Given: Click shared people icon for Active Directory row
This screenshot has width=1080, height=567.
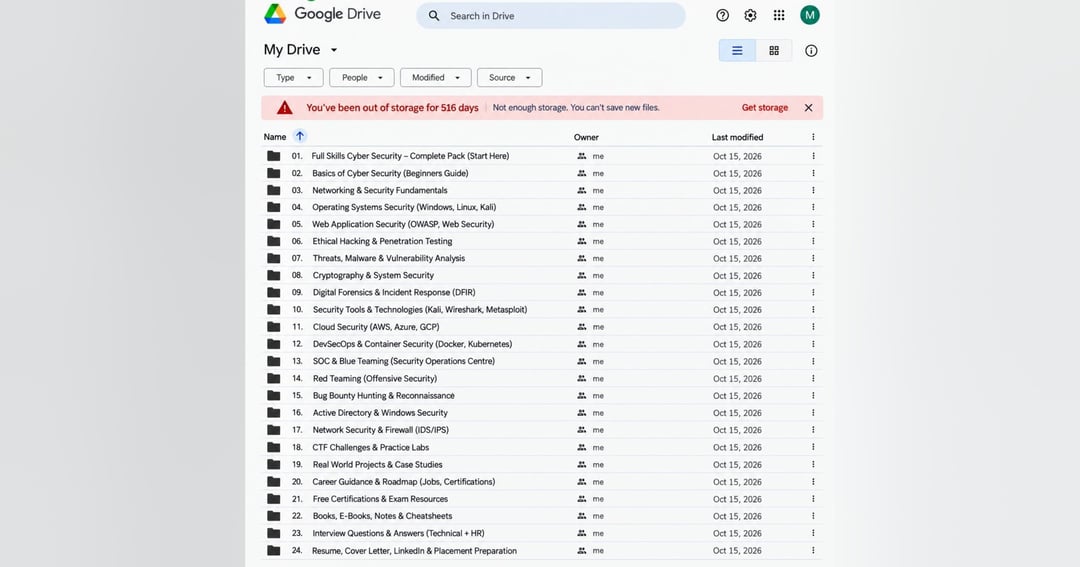Looking at the screenshot, I should point(582,413).
